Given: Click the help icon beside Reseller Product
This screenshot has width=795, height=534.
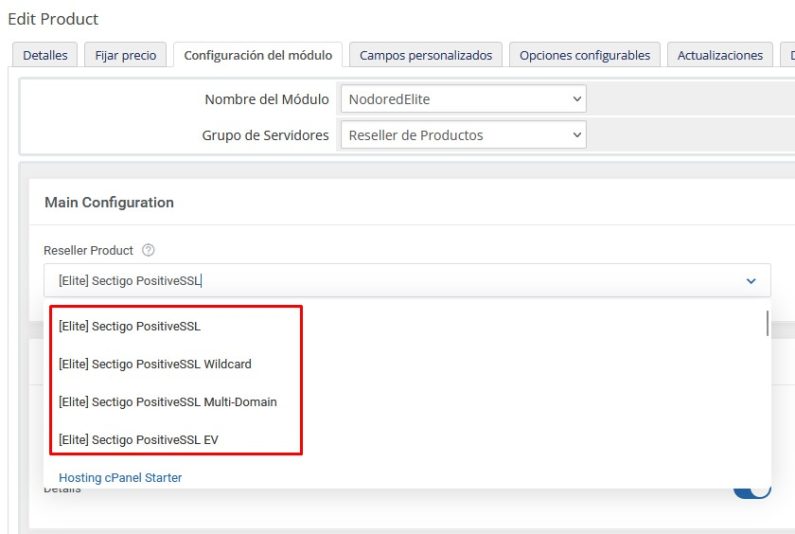Looking at the screenshot, I should tap(149, 250).
